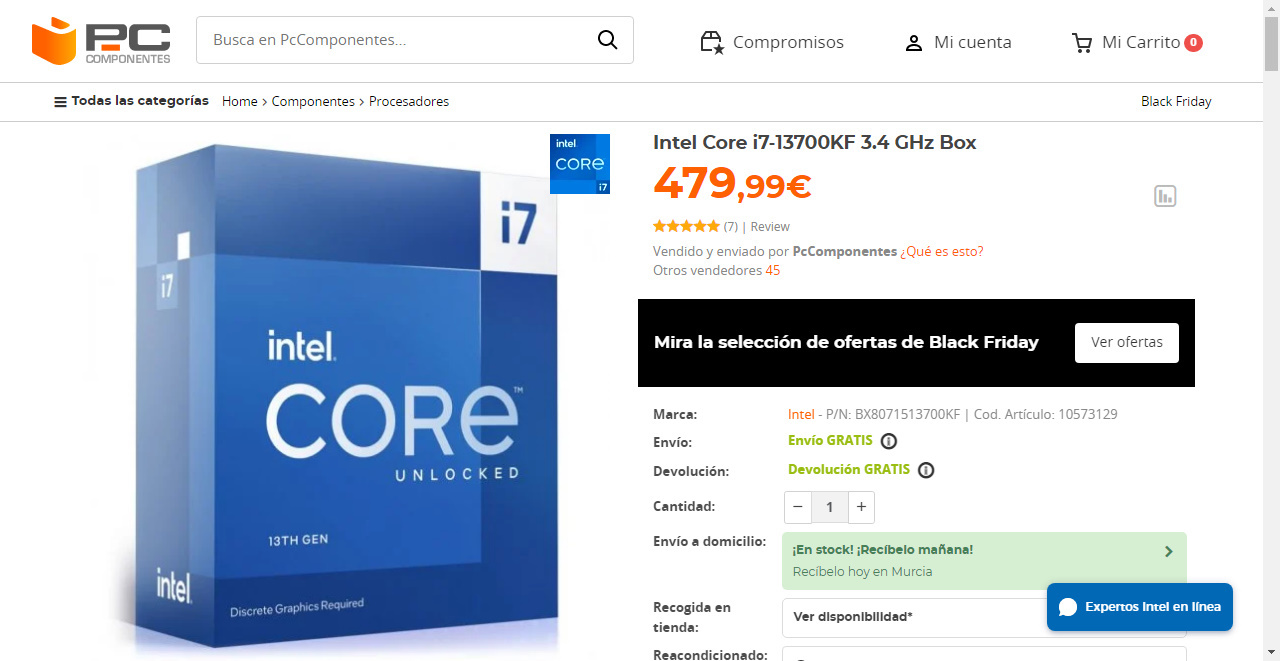Show info icon next to Envío GRATIS
This screenshot has height=661, width=1280.
pos(889,441)
